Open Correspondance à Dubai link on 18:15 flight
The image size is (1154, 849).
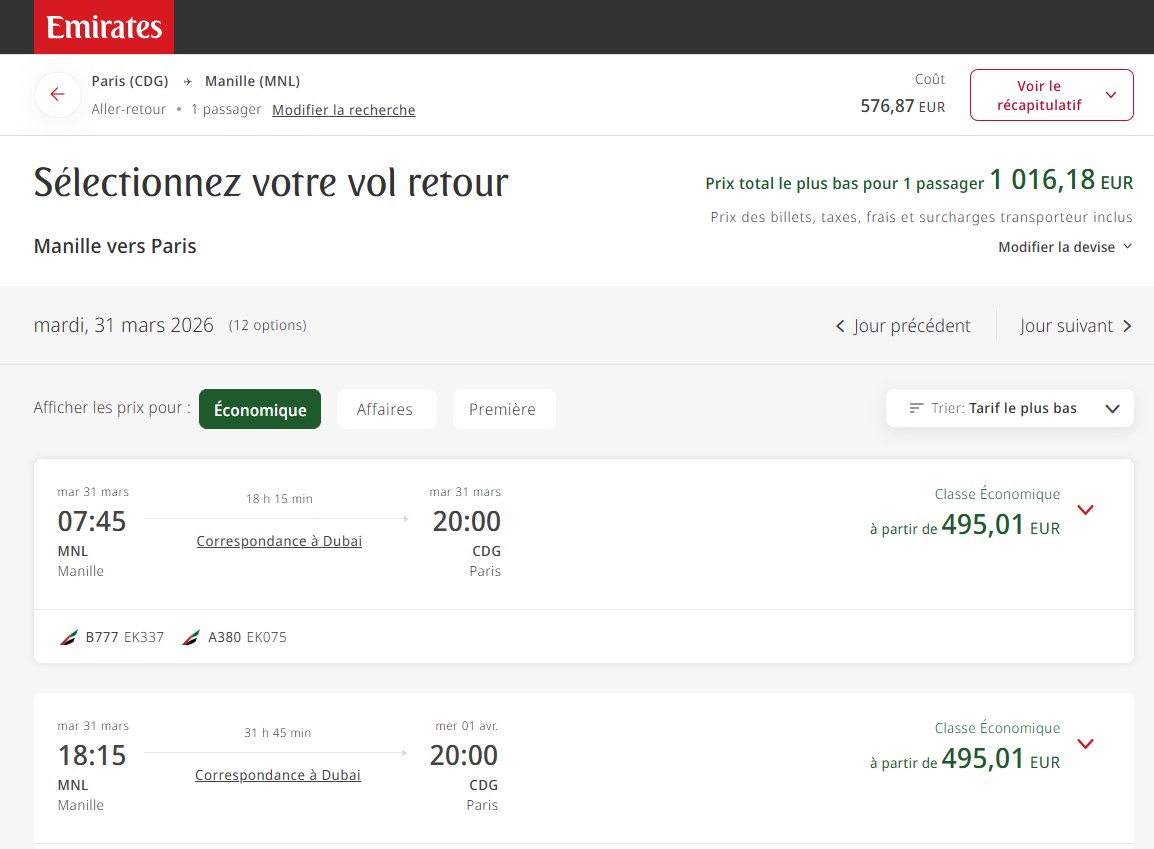click(x=278, y=775)
